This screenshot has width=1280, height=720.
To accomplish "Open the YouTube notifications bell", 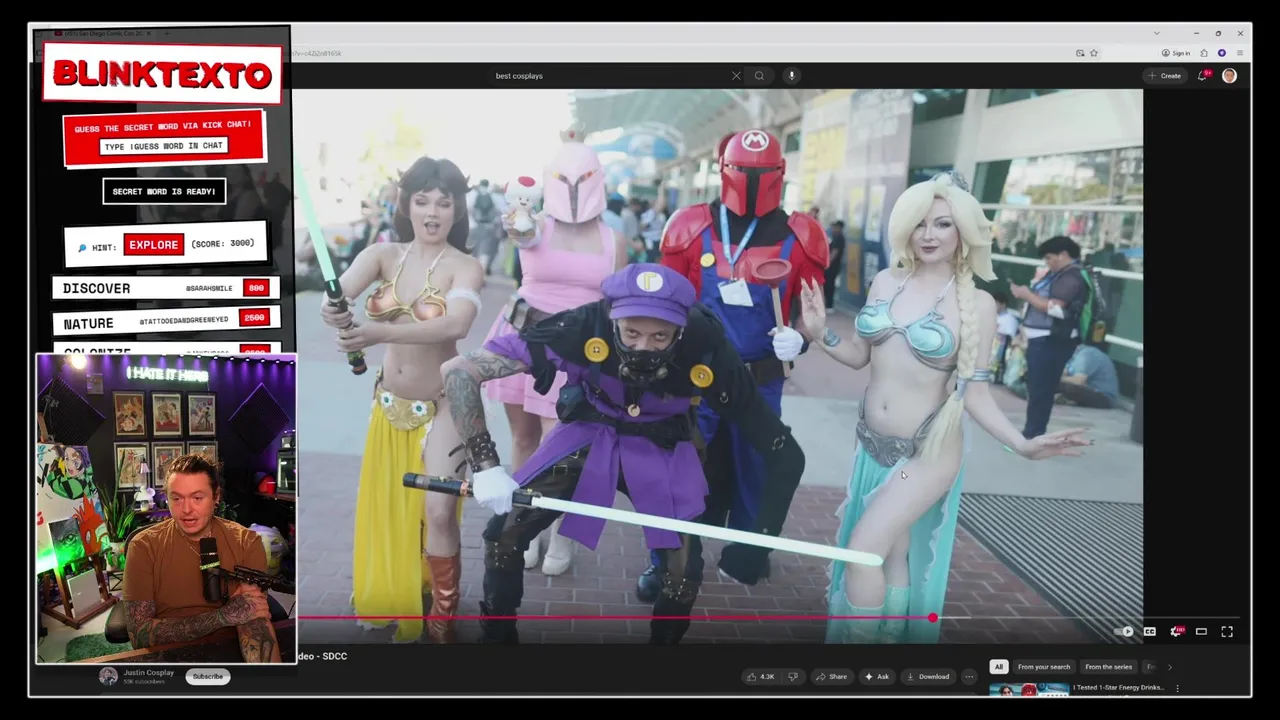I will click(1203, 76).
